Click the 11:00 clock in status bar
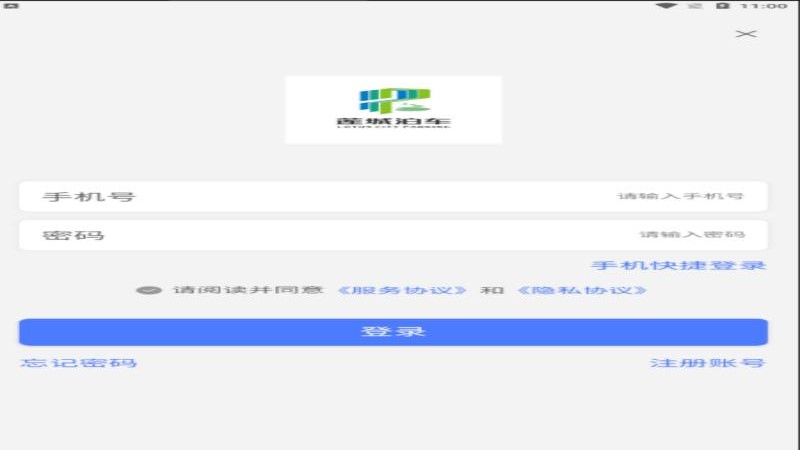The image size is (800, 450). coord(766,6)
